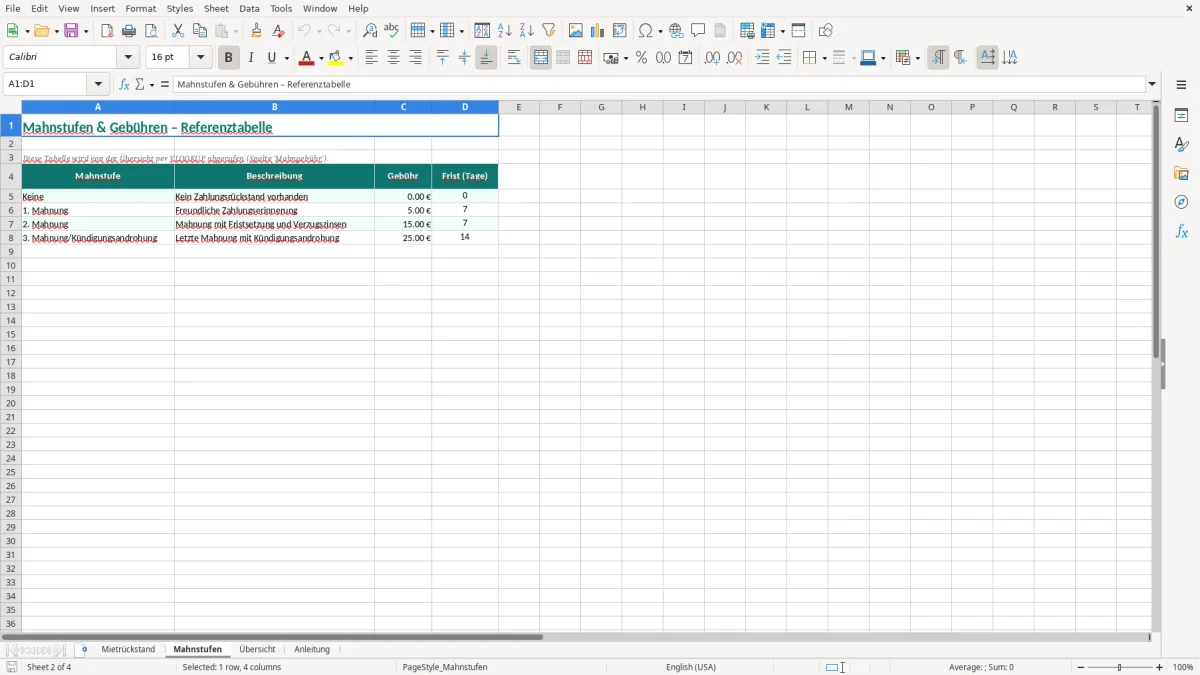
Task: Increase indent
Action: coord(762,58)
